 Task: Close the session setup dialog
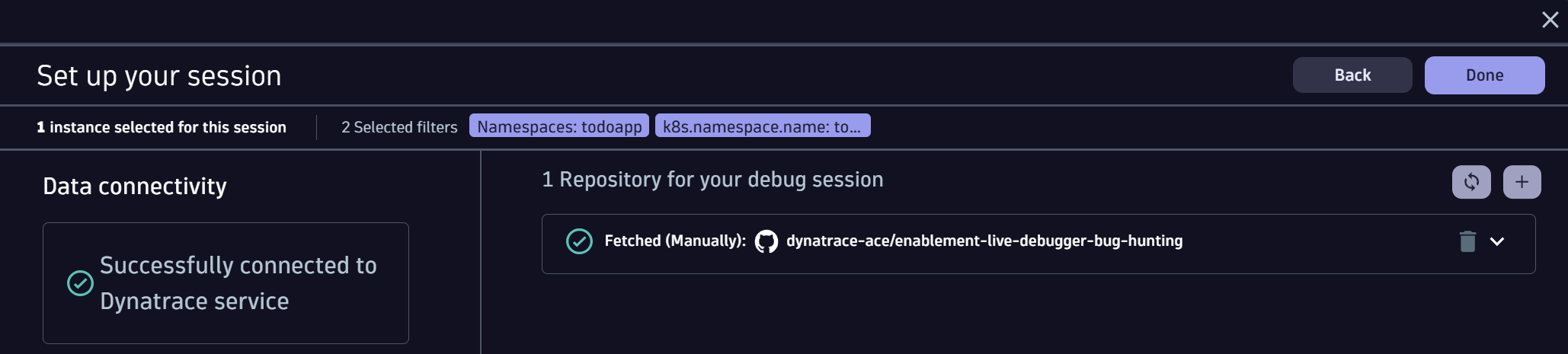pyautogui.click(x=1550, y=20)
